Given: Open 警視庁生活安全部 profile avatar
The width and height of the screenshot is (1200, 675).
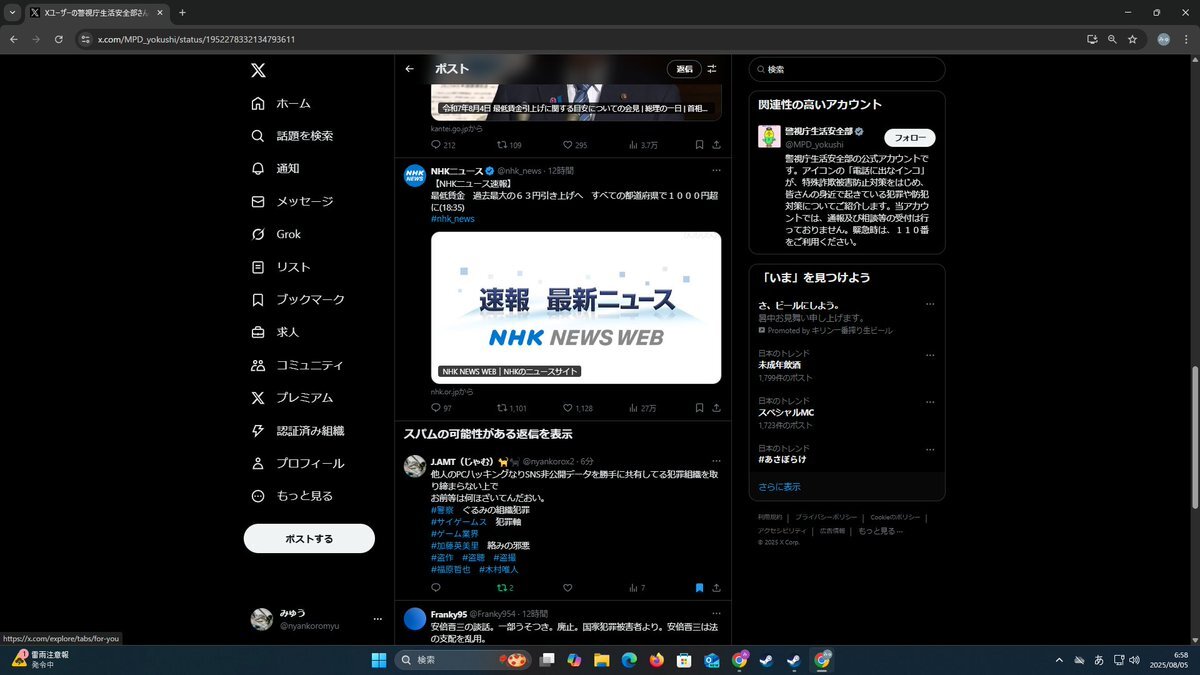Looking at the screenshot, I should pos(769,137).
